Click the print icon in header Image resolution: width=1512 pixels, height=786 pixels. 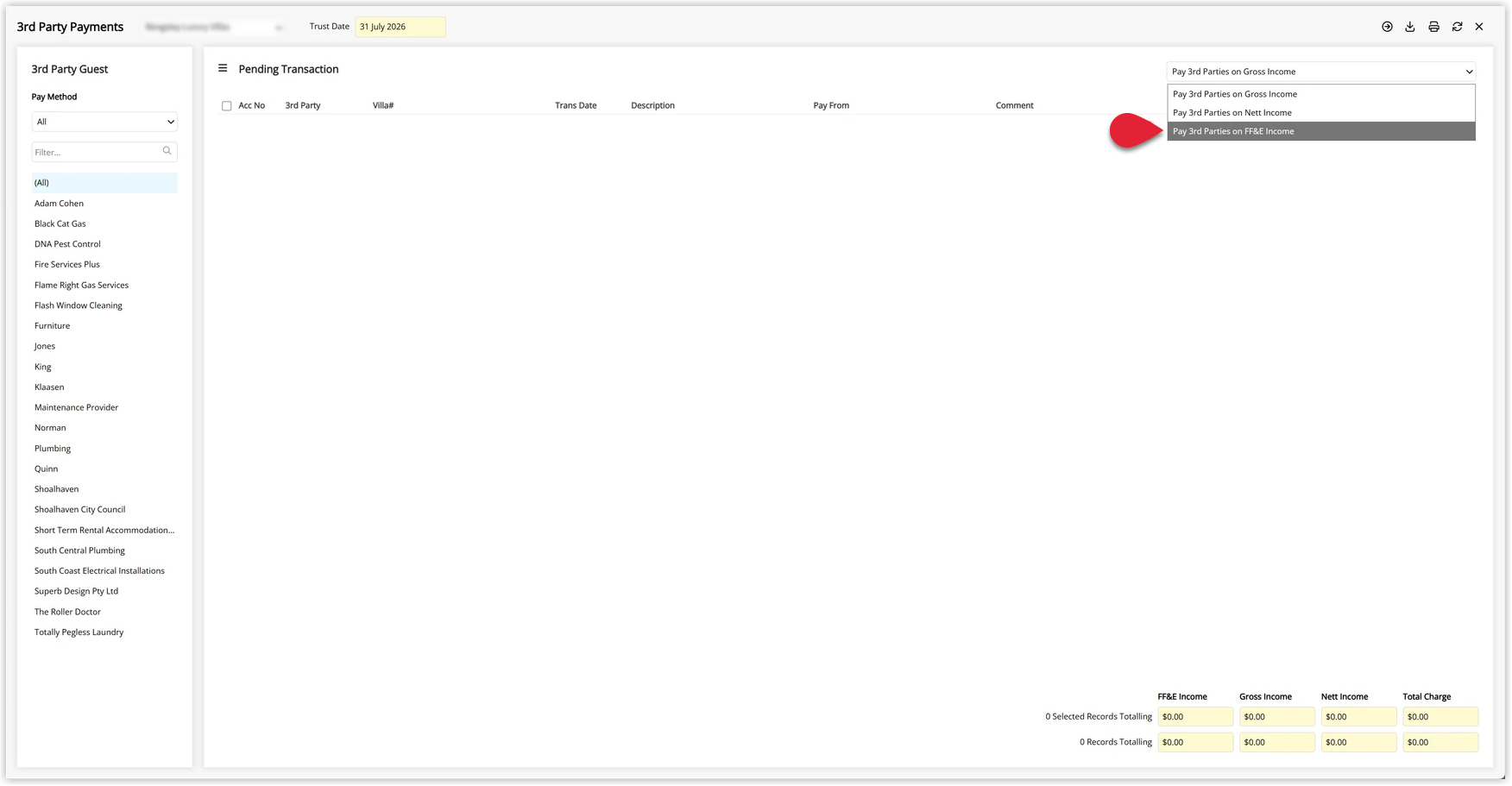1433,27
